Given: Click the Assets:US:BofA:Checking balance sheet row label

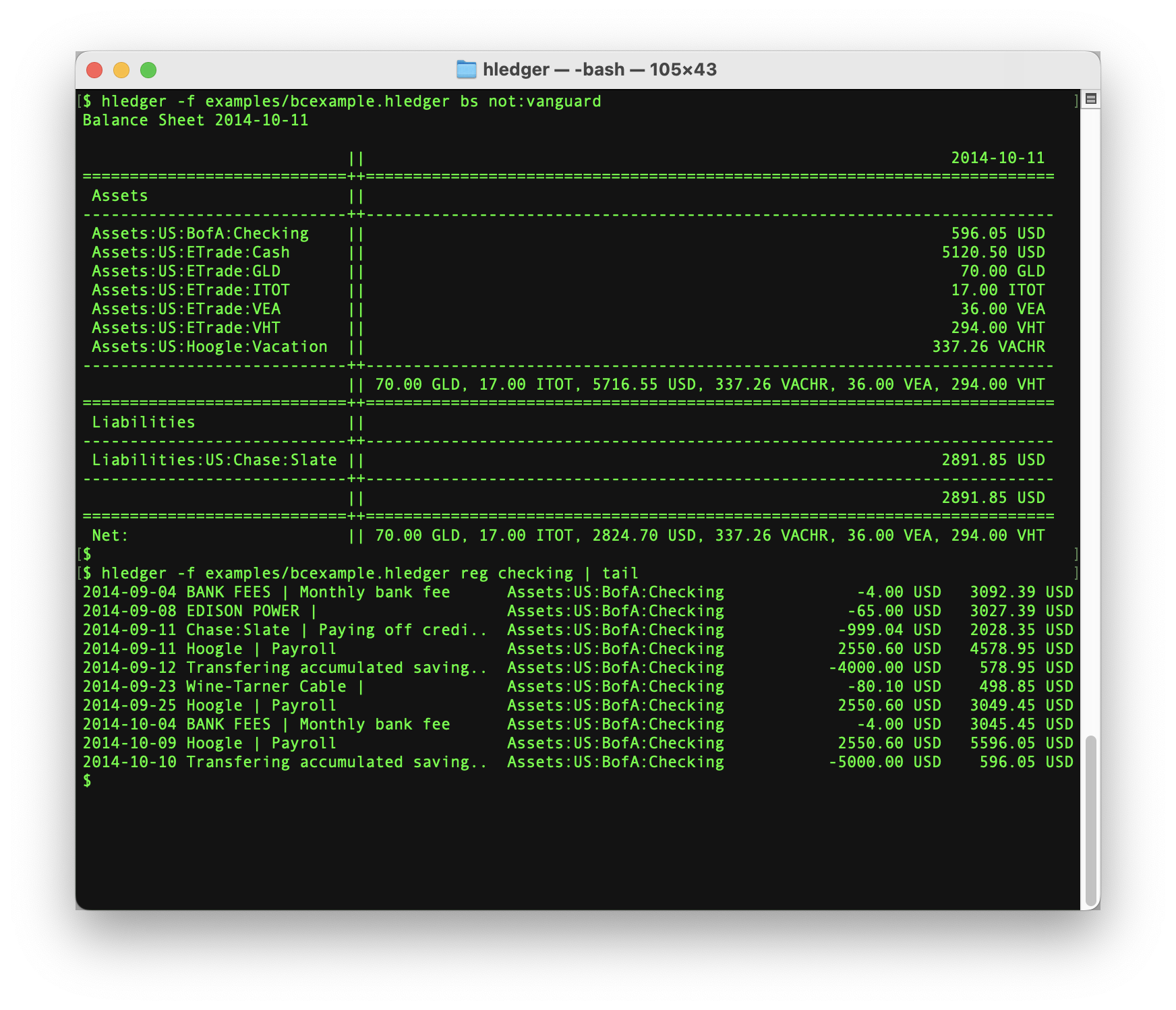Looking at the screenshot, I should 200,233.
